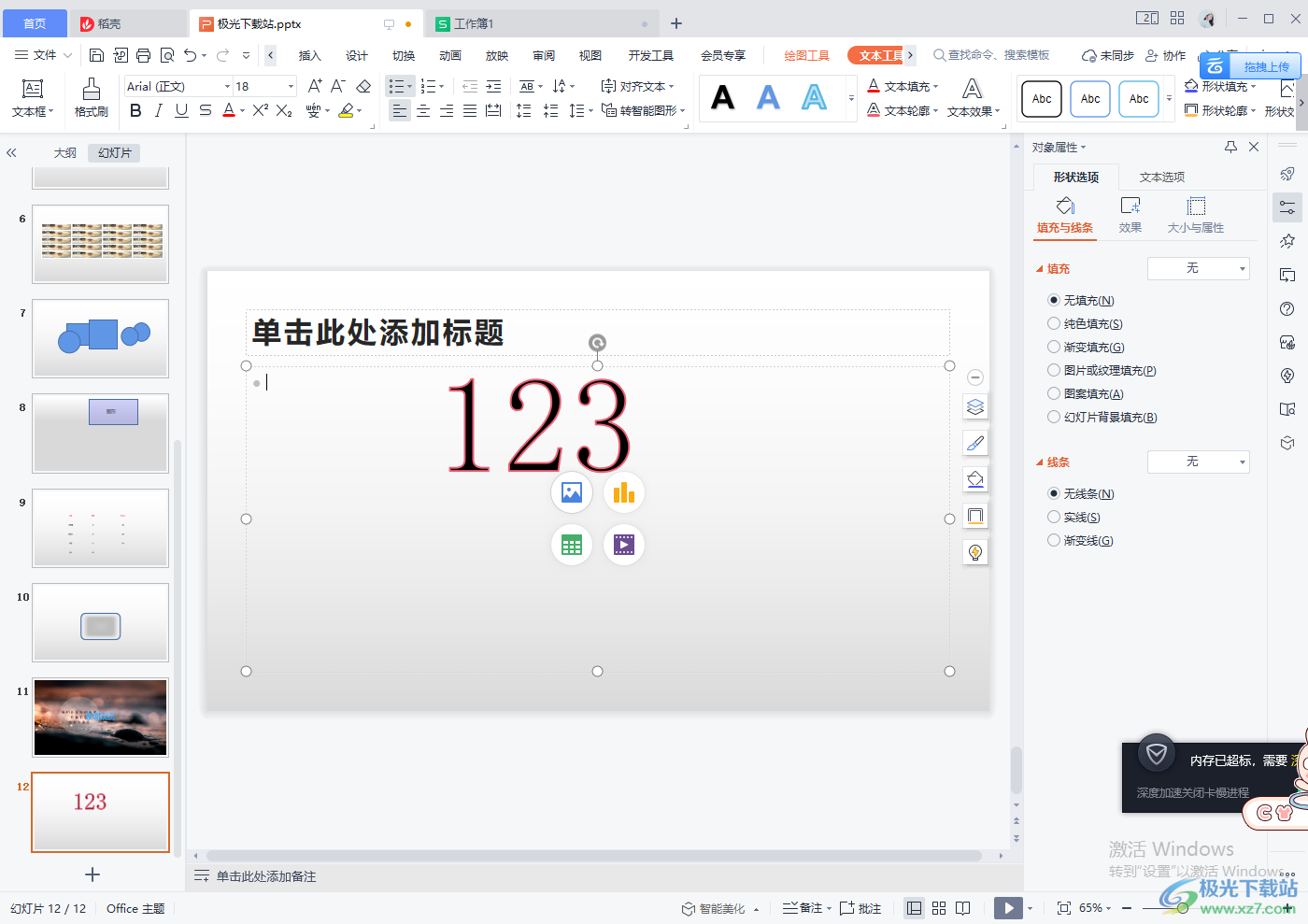Select slide 11 thumbnail
The image size is (1308, 924).
click(x=100, y=717)
